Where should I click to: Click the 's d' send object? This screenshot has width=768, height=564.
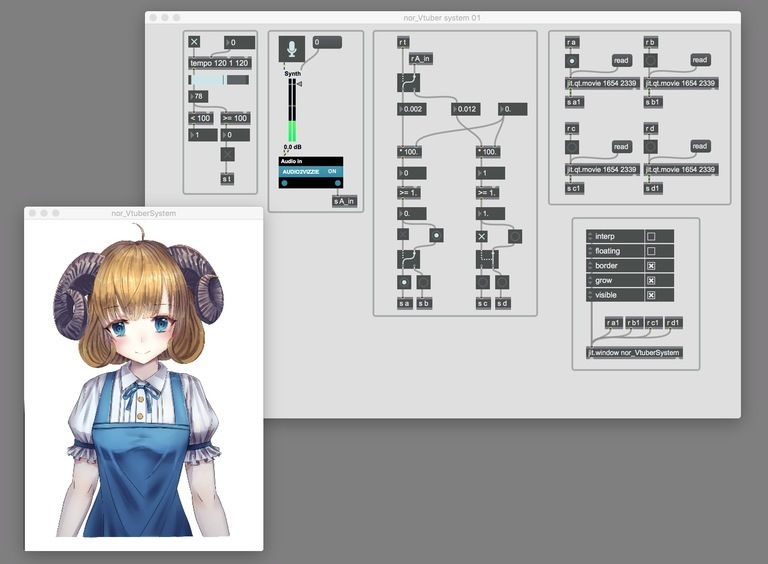point(503,304)
